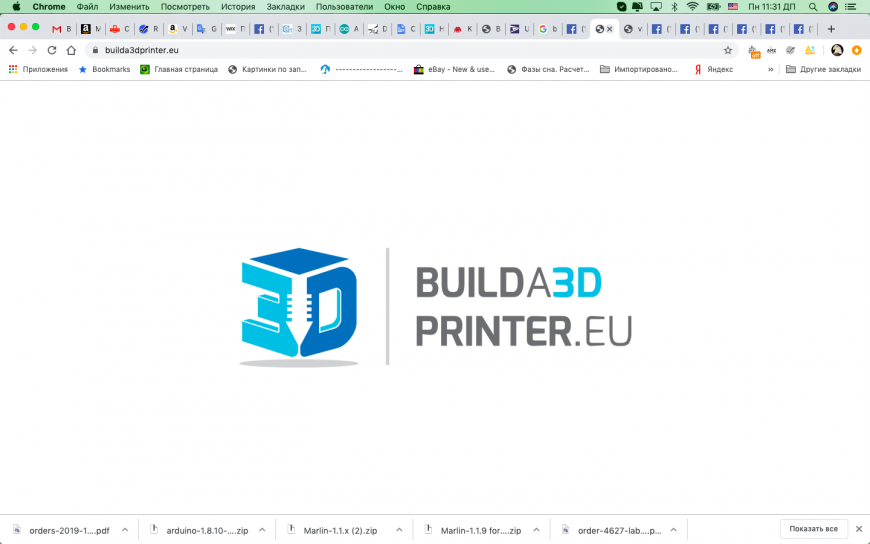Click the forward navigation arrow
The width and height of the screenshot is (870, 544).
point(33,50)
